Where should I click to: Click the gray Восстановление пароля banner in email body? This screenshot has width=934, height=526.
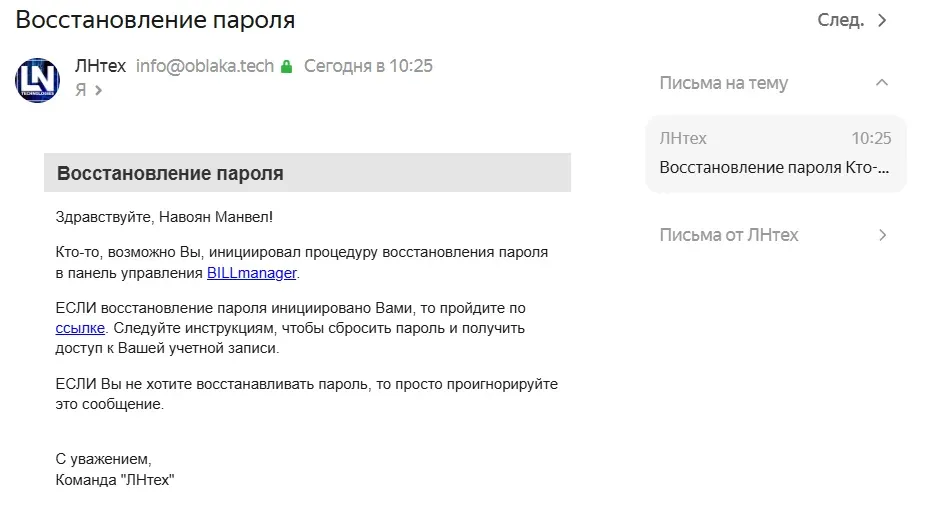(307, 173)
